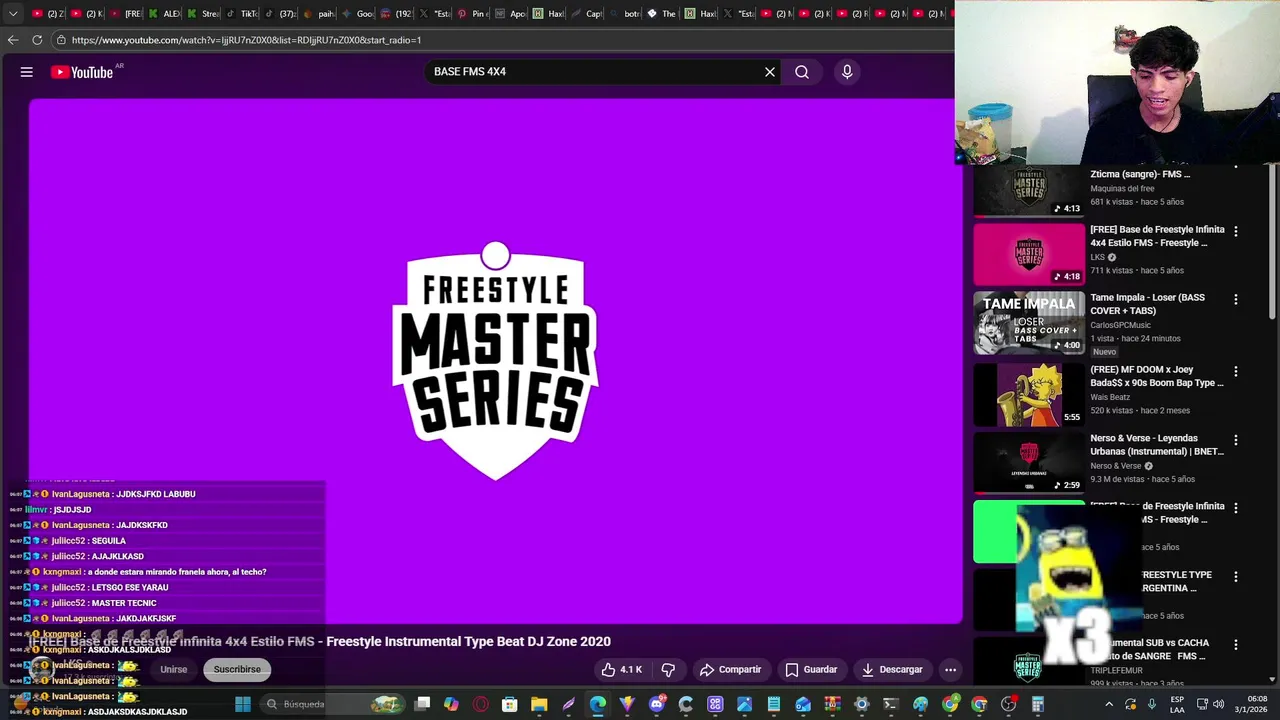Viewport: 1280px width, 720px height.
Task: Open options for SUB vs CACHA video
Action: click(1236, 645)
